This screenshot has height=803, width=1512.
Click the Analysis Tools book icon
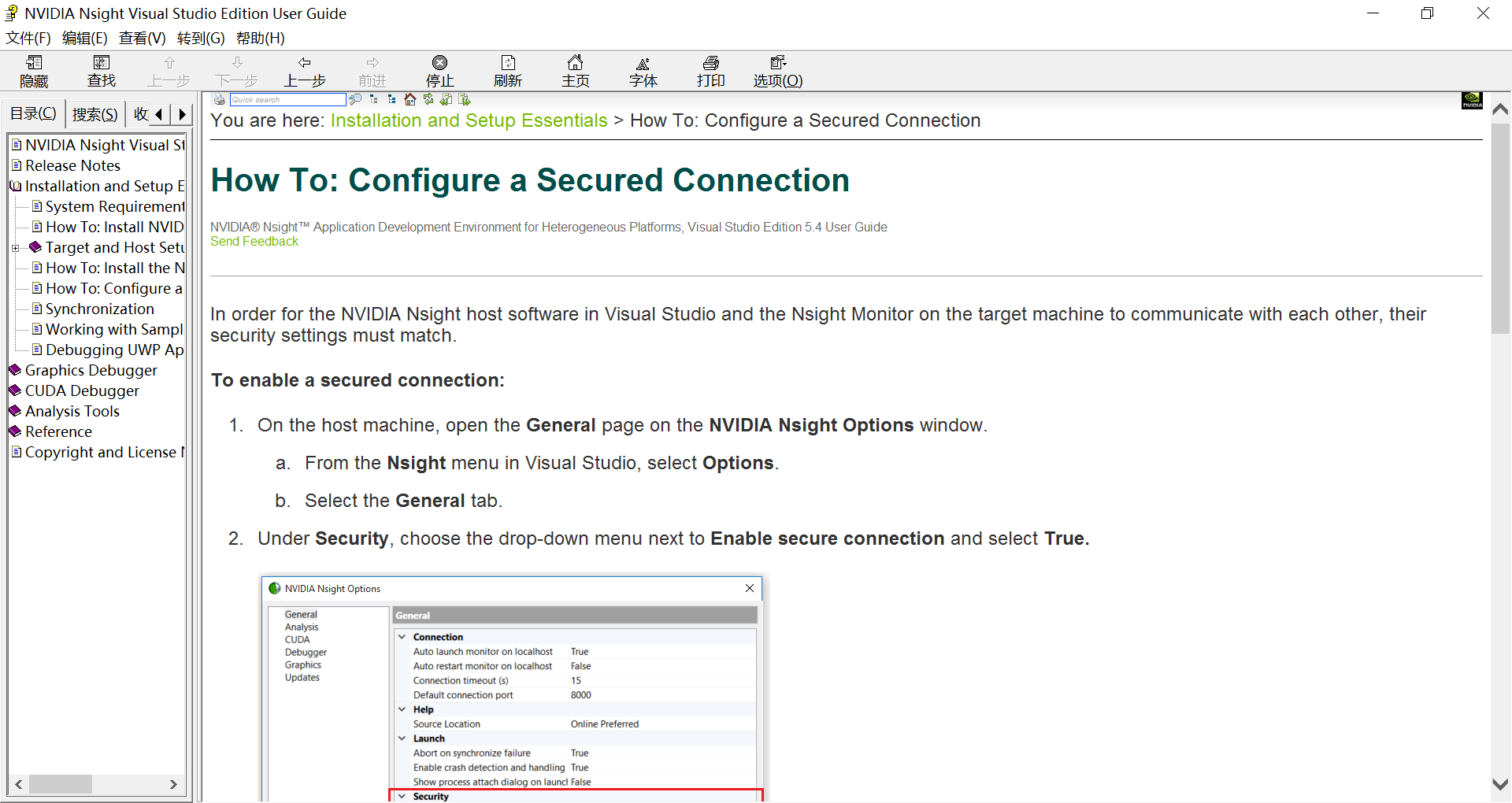(x=15, y=411)
